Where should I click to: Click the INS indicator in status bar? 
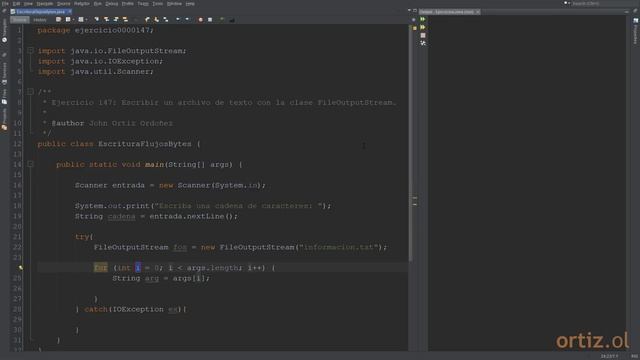coord(634,356)
